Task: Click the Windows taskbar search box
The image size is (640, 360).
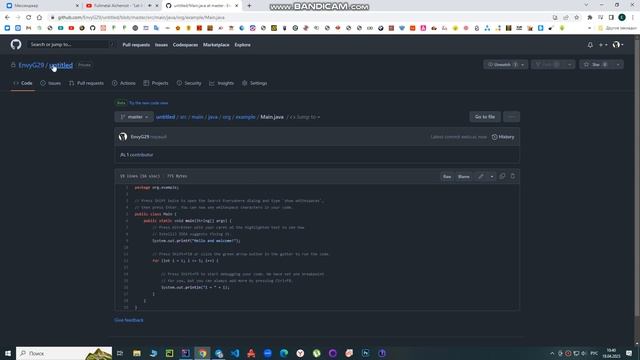Action: tap(64, 353)
